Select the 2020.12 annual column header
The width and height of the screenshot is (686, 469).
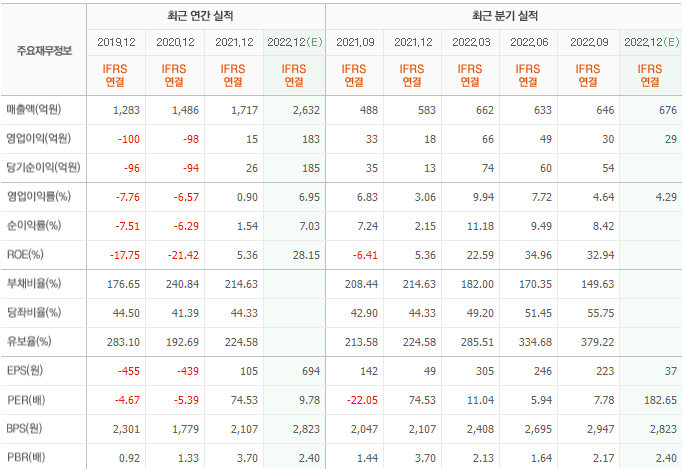175,42
